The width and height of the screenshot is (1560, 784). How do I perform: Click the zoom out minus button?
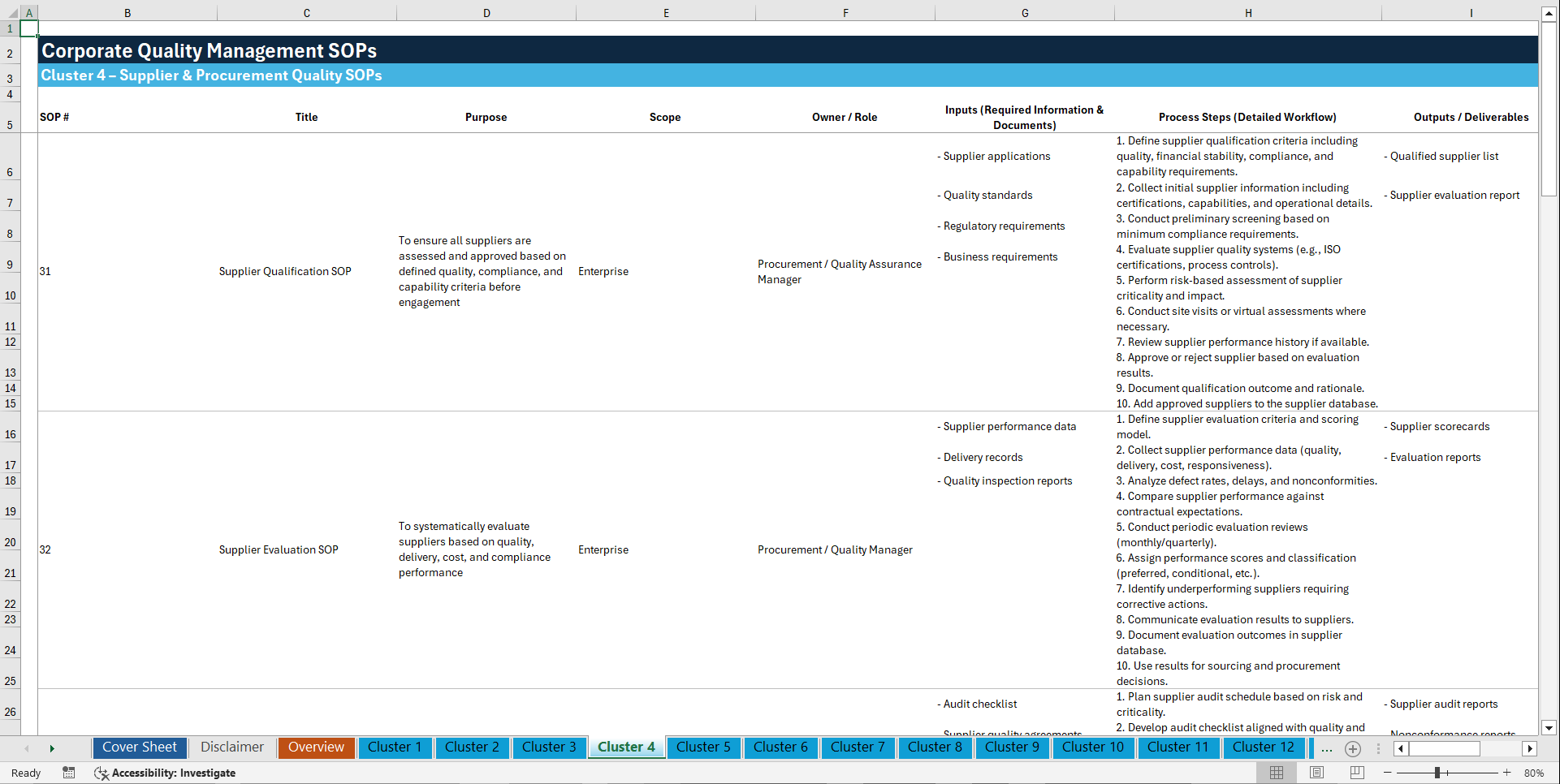pos(1388,773)
